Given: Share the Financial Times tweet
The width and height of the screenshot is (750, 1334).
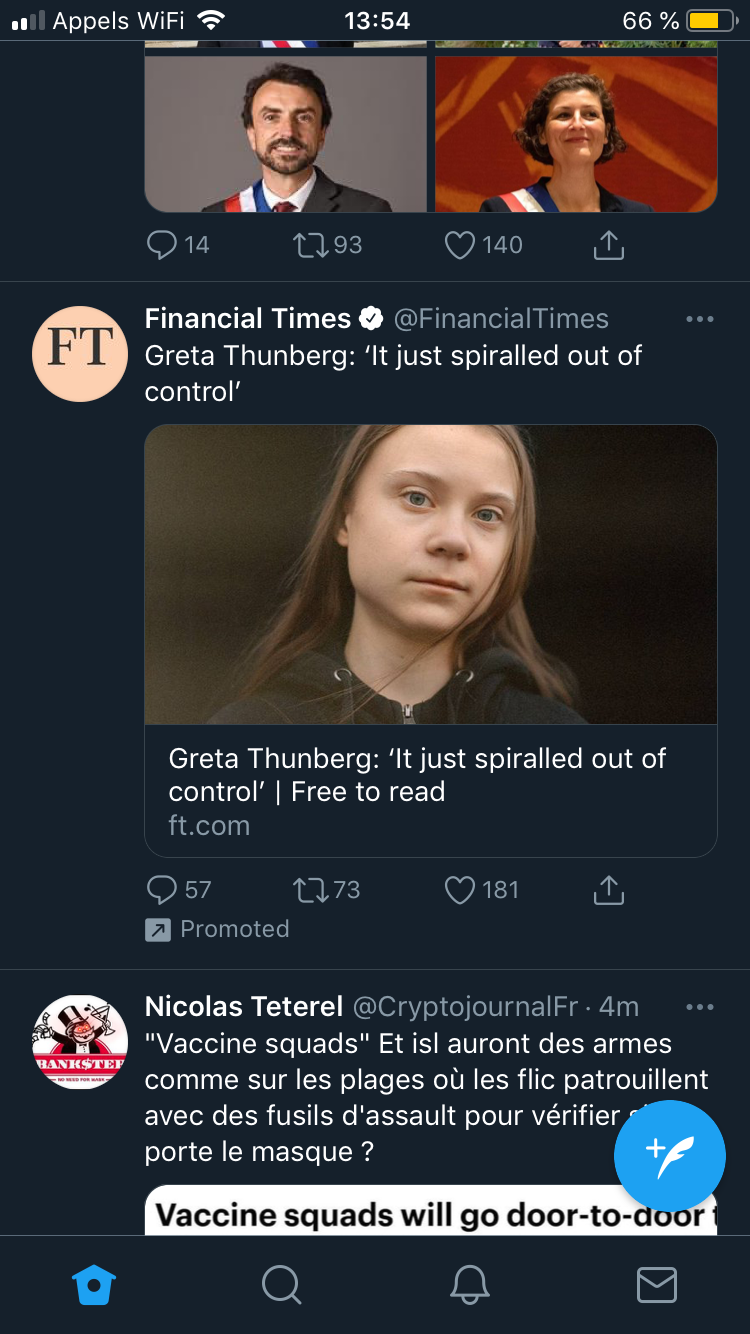Looking at the screenshot, I should pos(608,890).
